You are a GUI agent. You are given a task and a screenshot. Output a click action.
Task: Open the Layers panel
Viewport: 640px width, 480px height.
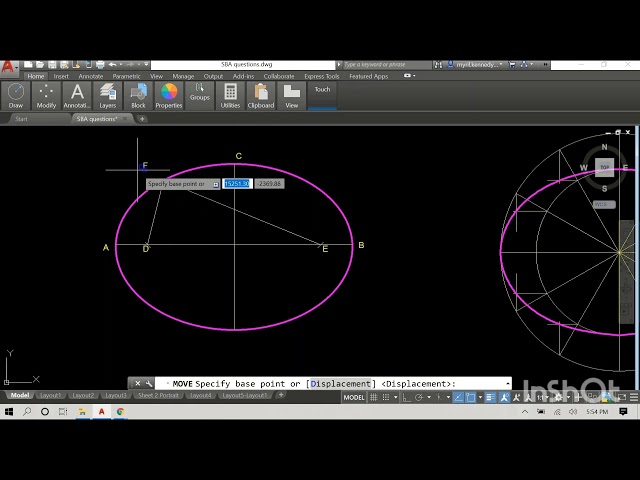click(x=108, y=96)
